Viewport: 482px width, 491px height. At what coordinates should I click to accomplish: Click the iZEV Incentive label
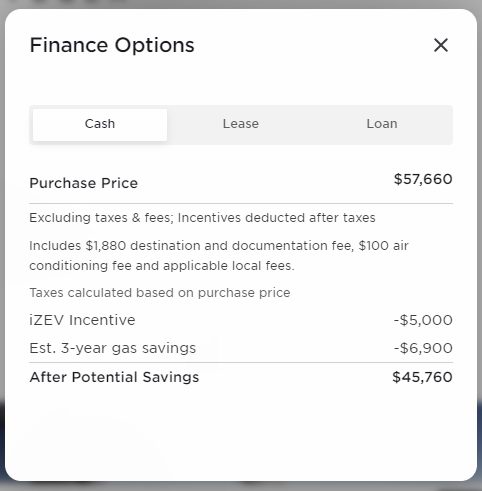pyautogui.click(x=82, y=320)
